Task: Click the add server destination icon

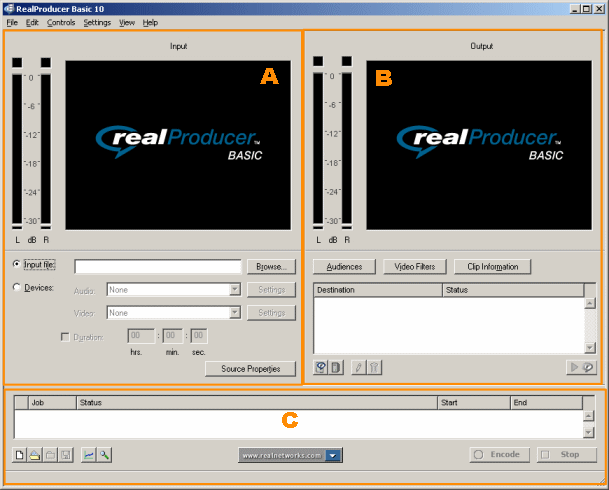Action: (x=321, y=368)
